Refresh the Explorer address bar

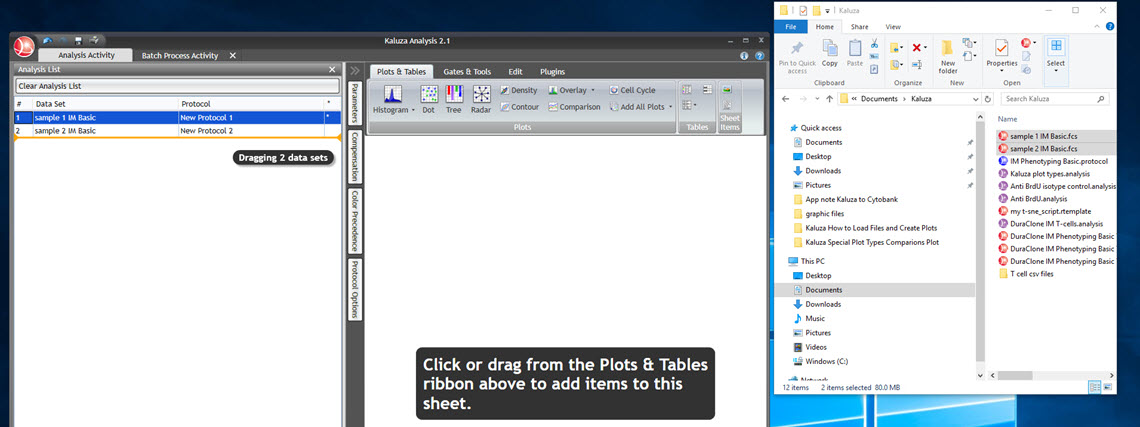(x=987, y=99)
